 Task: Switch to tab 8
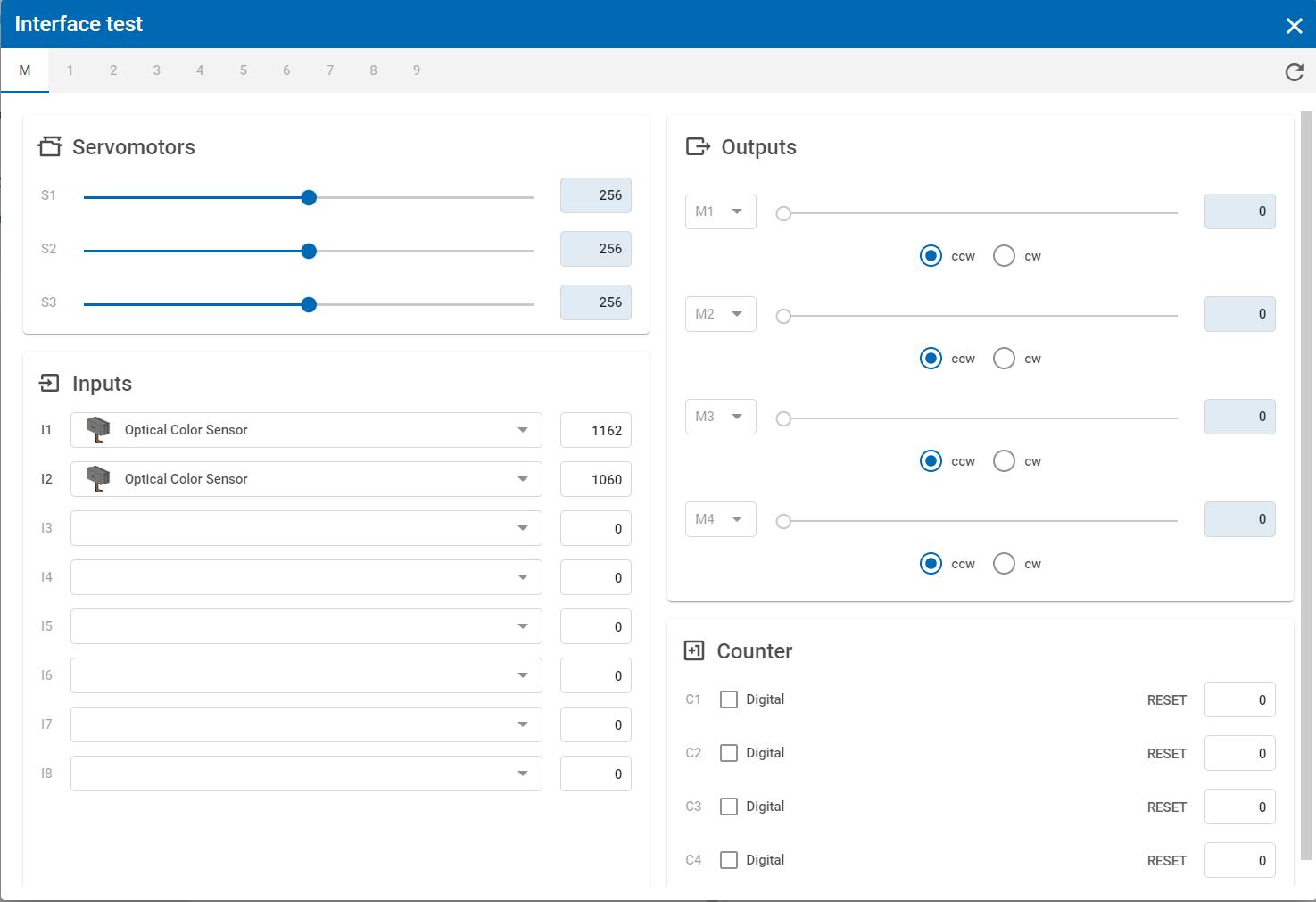(373, 70)
